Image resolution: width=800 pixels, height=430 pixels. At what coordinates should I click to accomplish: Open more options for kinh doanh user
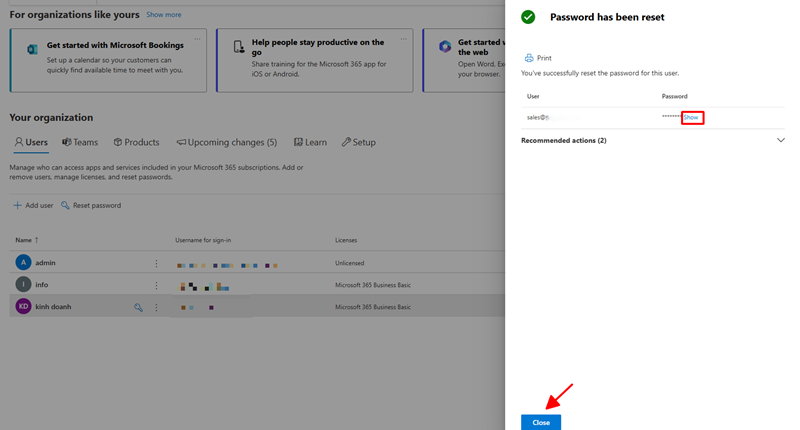156,307
